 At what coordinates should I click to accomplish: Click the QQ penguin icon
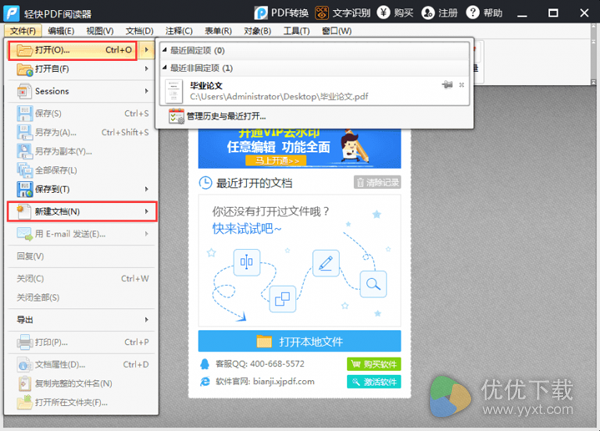pyautogui.click(x=205, y=364)
